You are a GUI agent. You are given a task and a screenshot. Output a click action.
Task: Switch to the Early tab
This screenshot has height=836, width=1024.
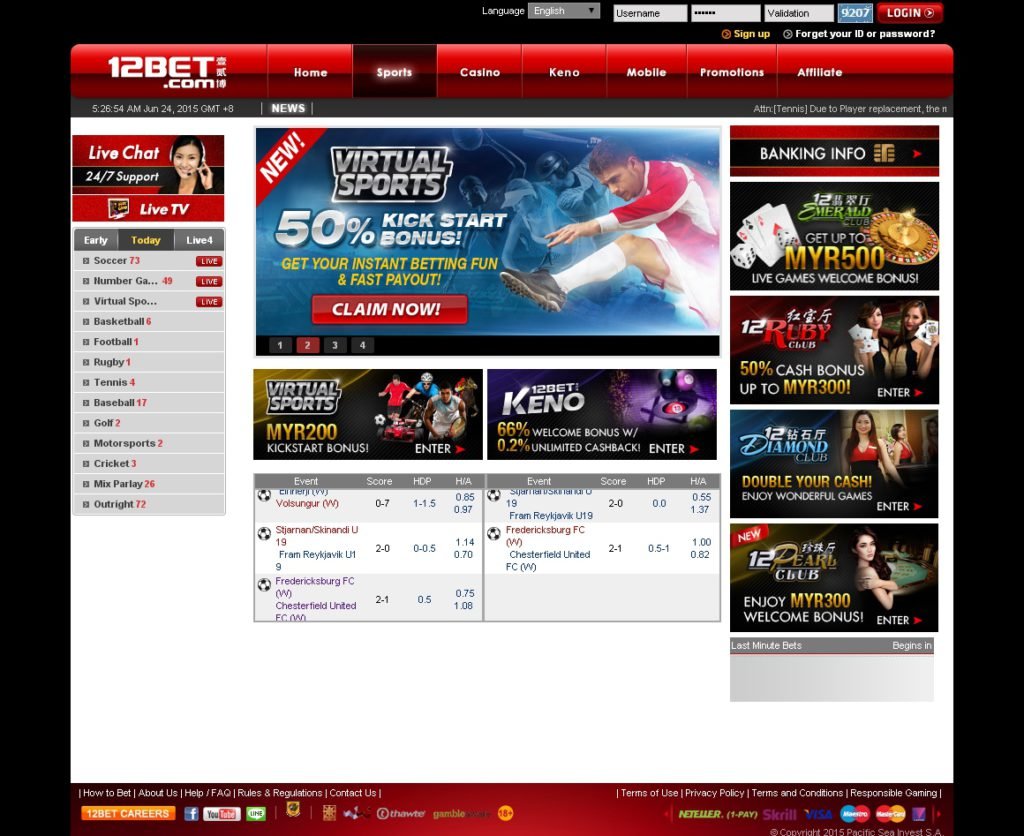click(95, 240)
